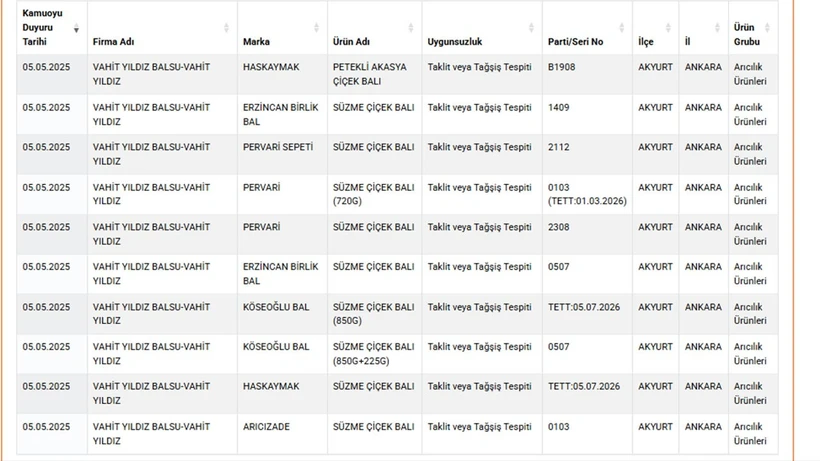Screen dimensions: 820x461
Task: Click sort arrows icon beside Ürün Grubu
Action: [x=768, y=28]
